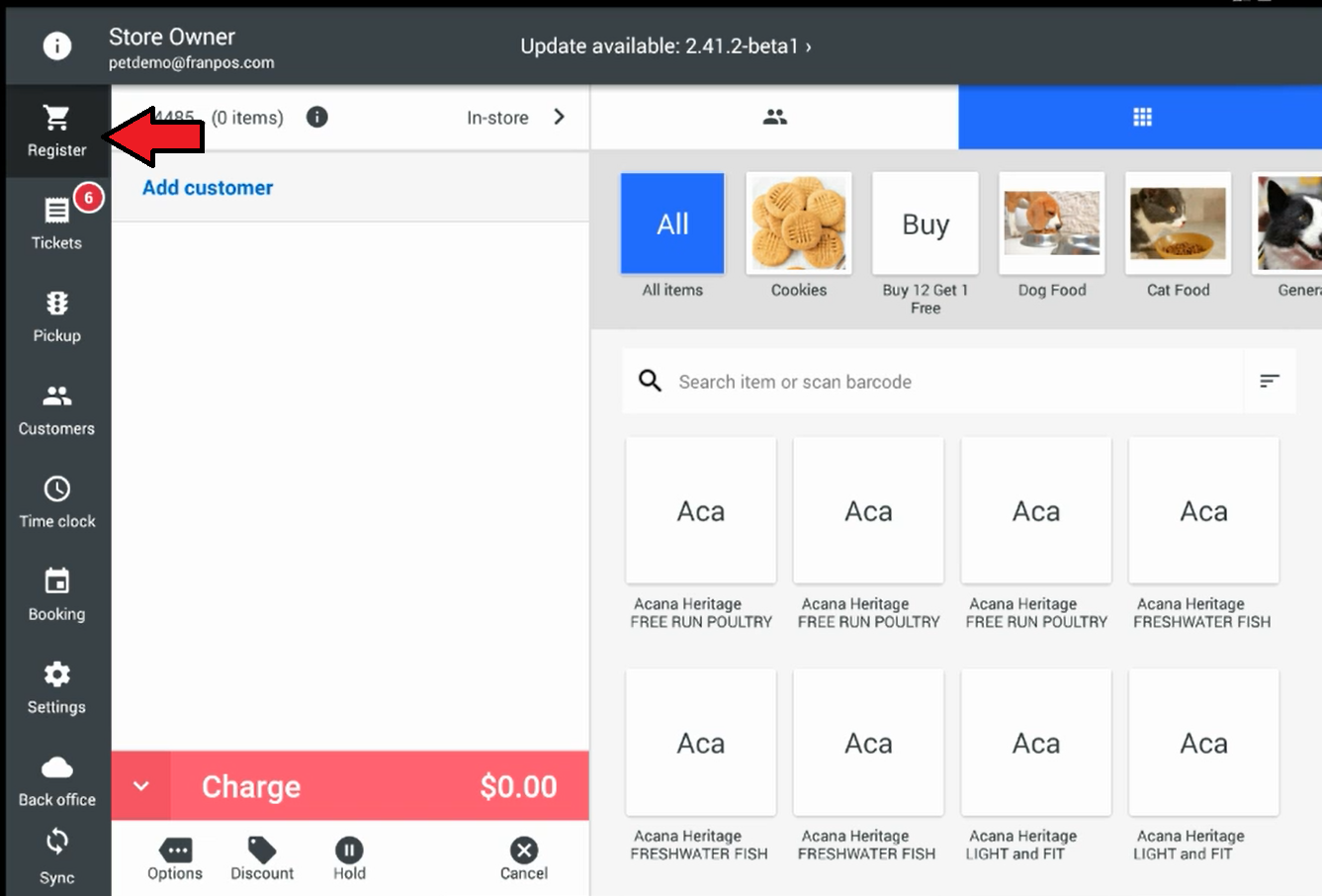Open the Time clock
Viewport: 1322px width, 896px height.
click(x=56, y=502)
